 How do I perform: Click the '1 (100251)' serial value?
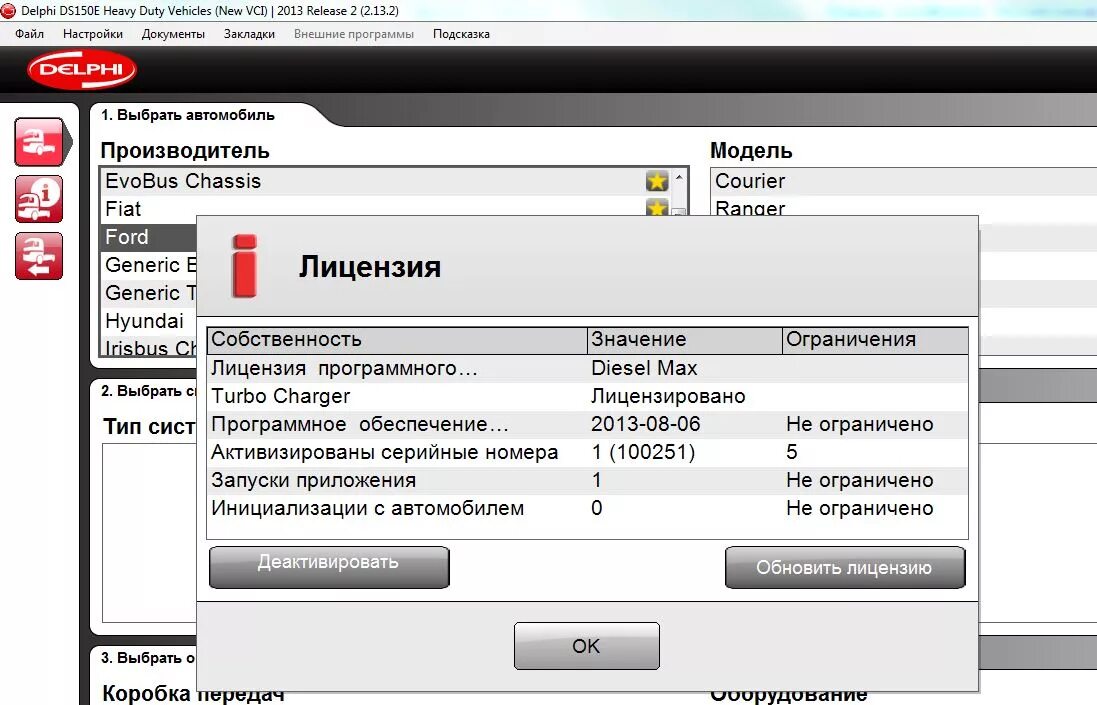click(643, 453)
